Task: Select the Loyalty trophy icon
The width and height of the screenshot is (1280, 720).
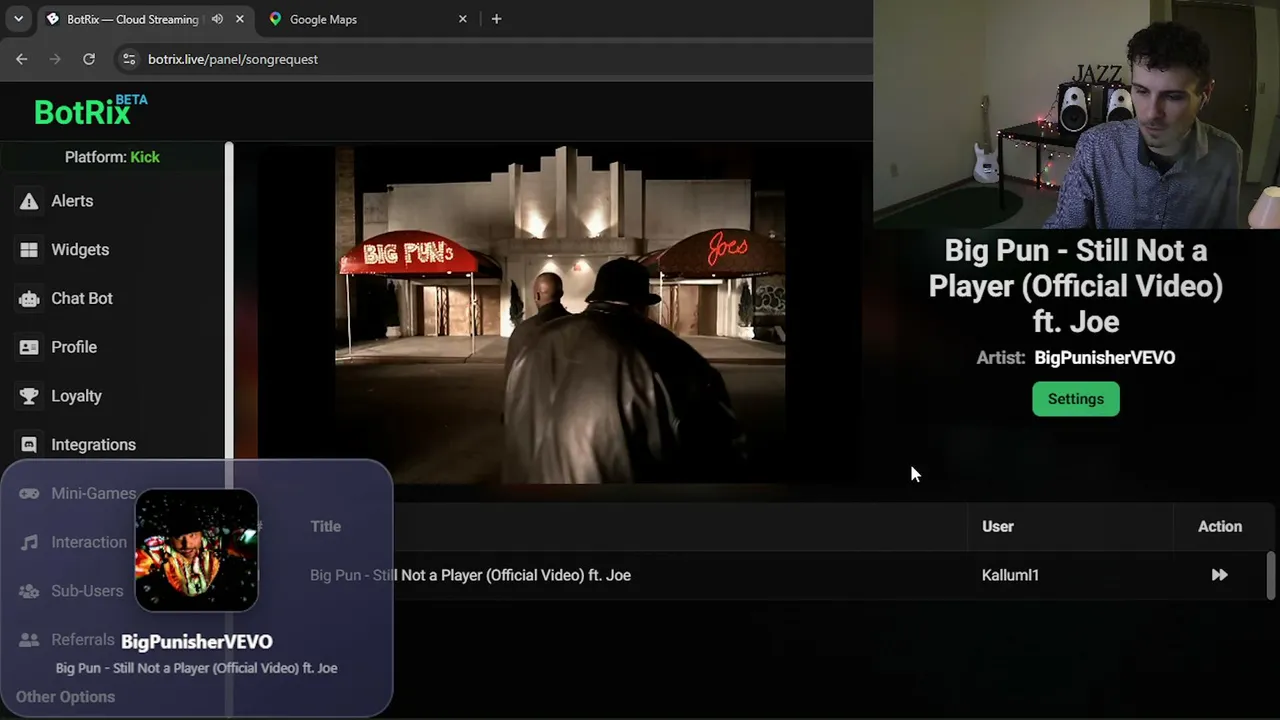Action: pos(29,396)
